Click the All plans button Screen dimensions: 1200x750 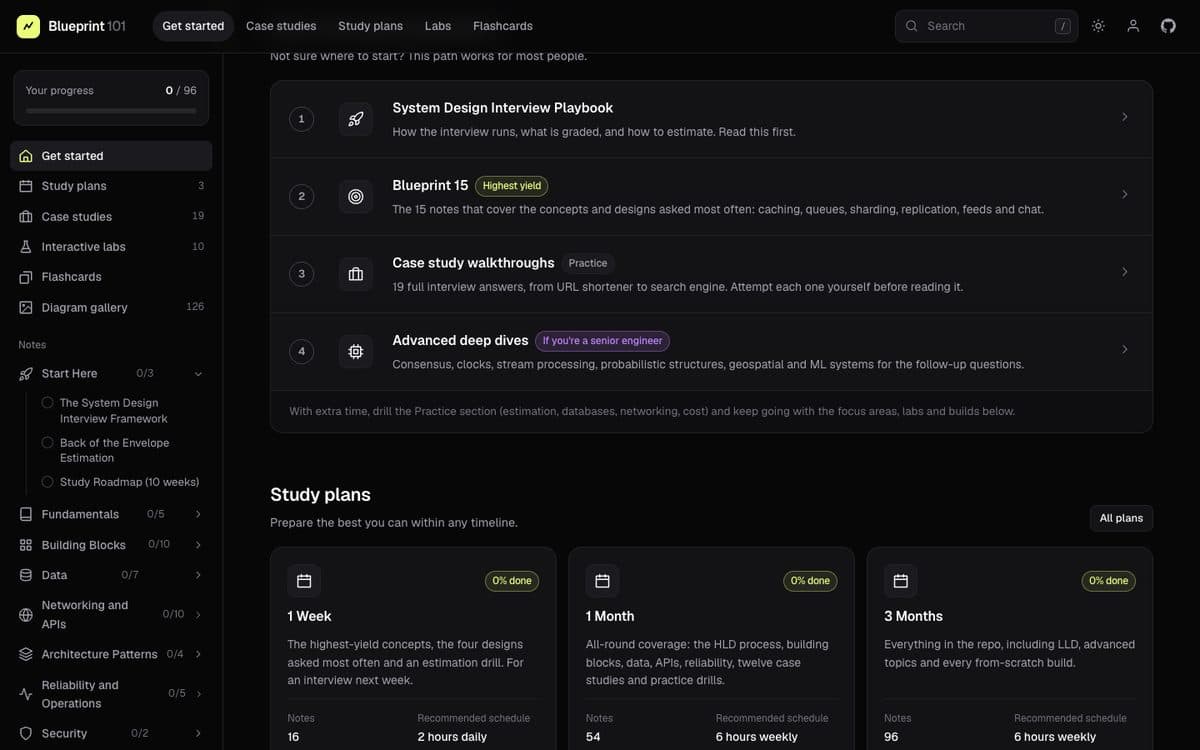pyautogui.click(x=1121, y=518)
